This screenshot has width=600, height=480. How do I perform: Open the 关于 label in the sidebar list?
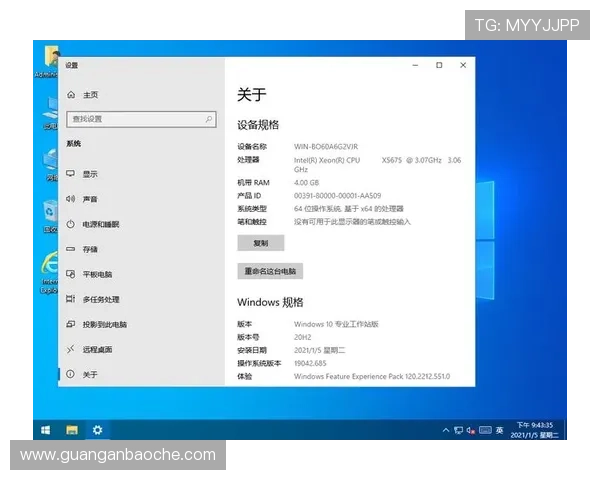90,374
